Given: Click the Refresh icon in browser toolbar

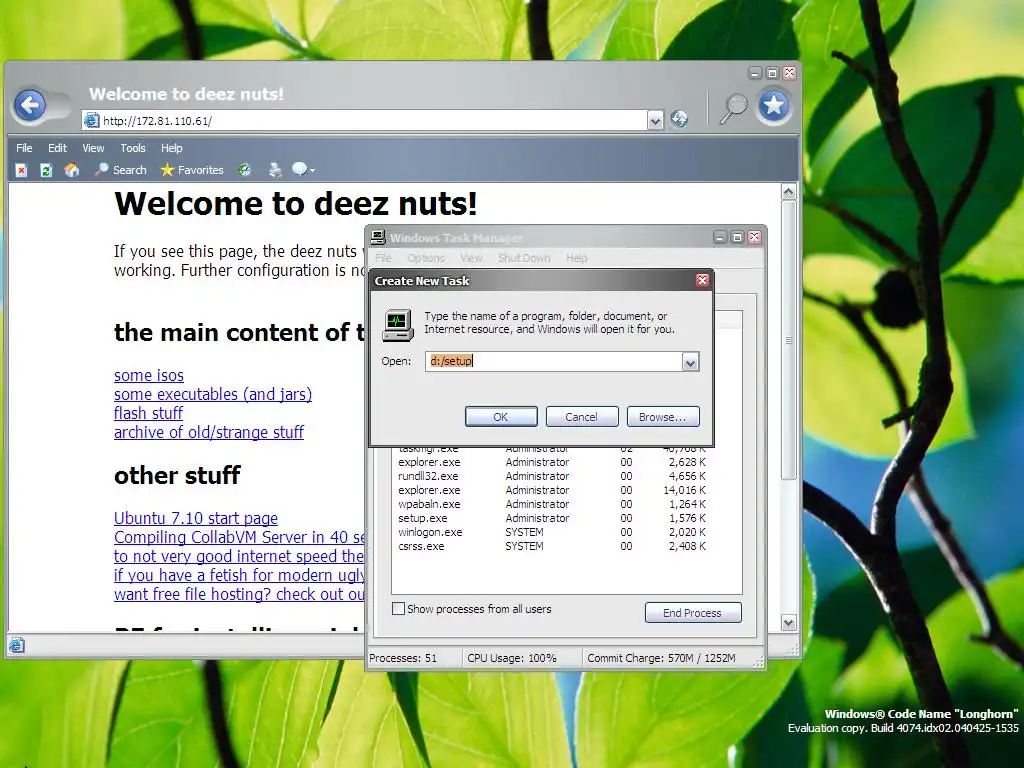Looking at the screenshot, I should tap(46, 170).
